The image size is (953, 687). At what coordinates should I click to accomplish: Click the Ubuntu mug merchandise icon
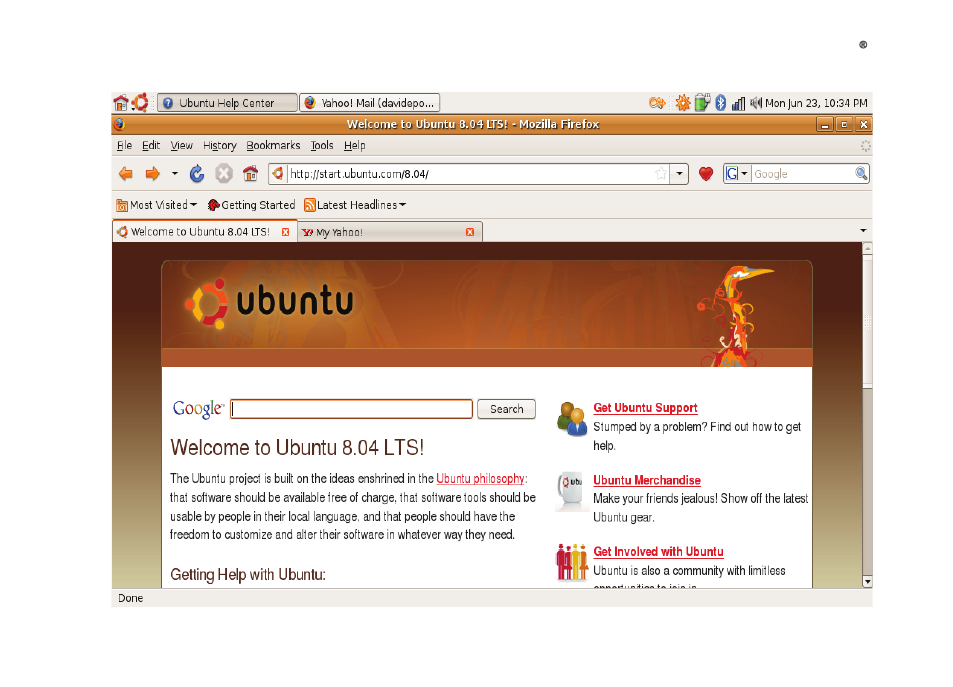(570, 490)
